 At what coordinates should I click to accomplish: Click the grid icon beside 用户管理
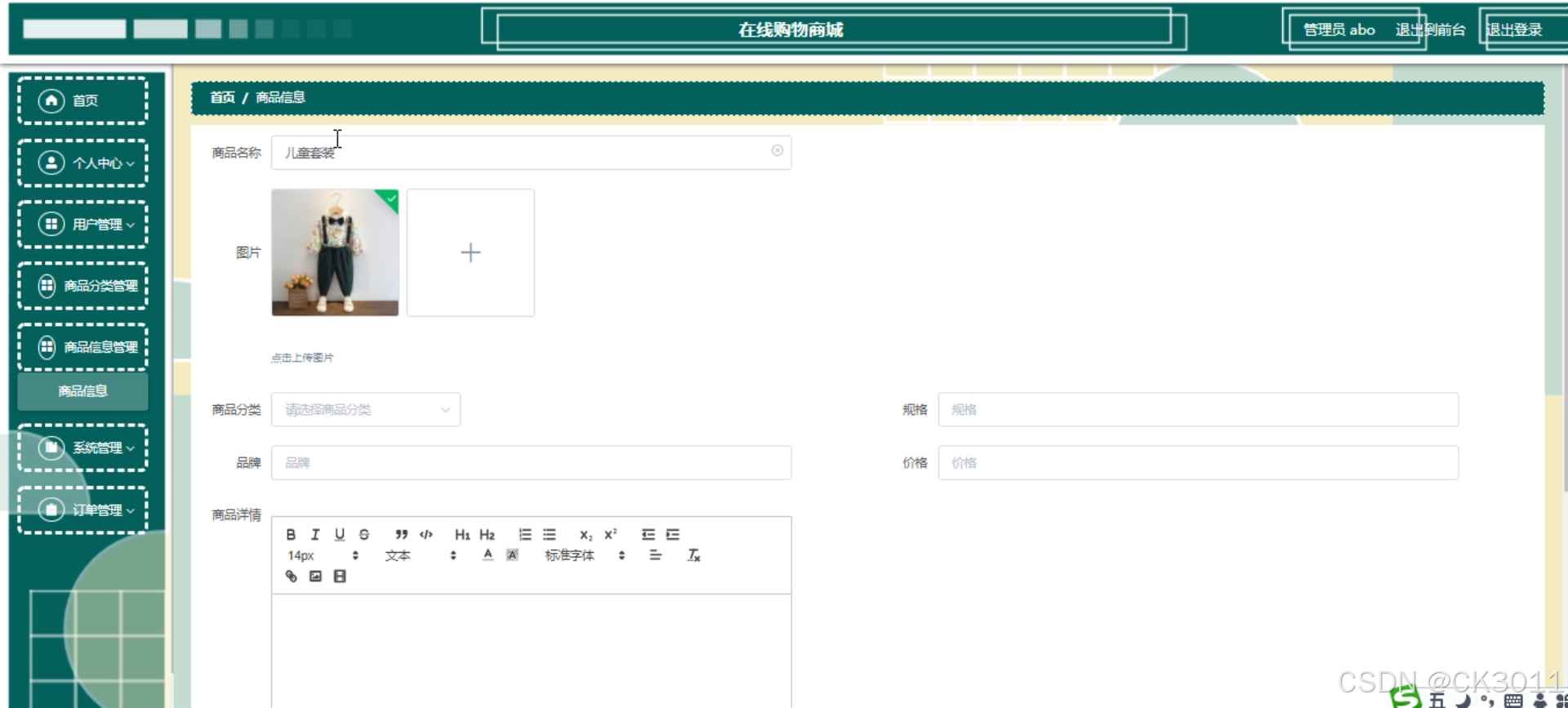51,224
